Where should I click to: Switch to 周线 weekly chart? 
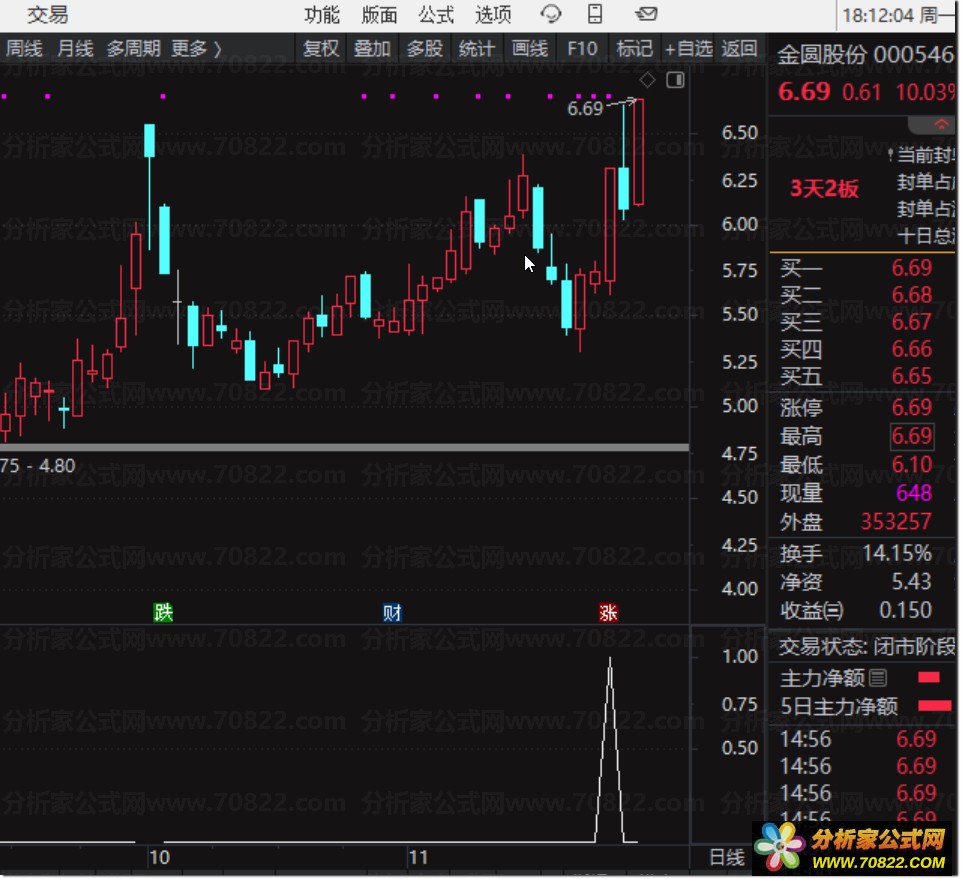click(x=24, y=48)
